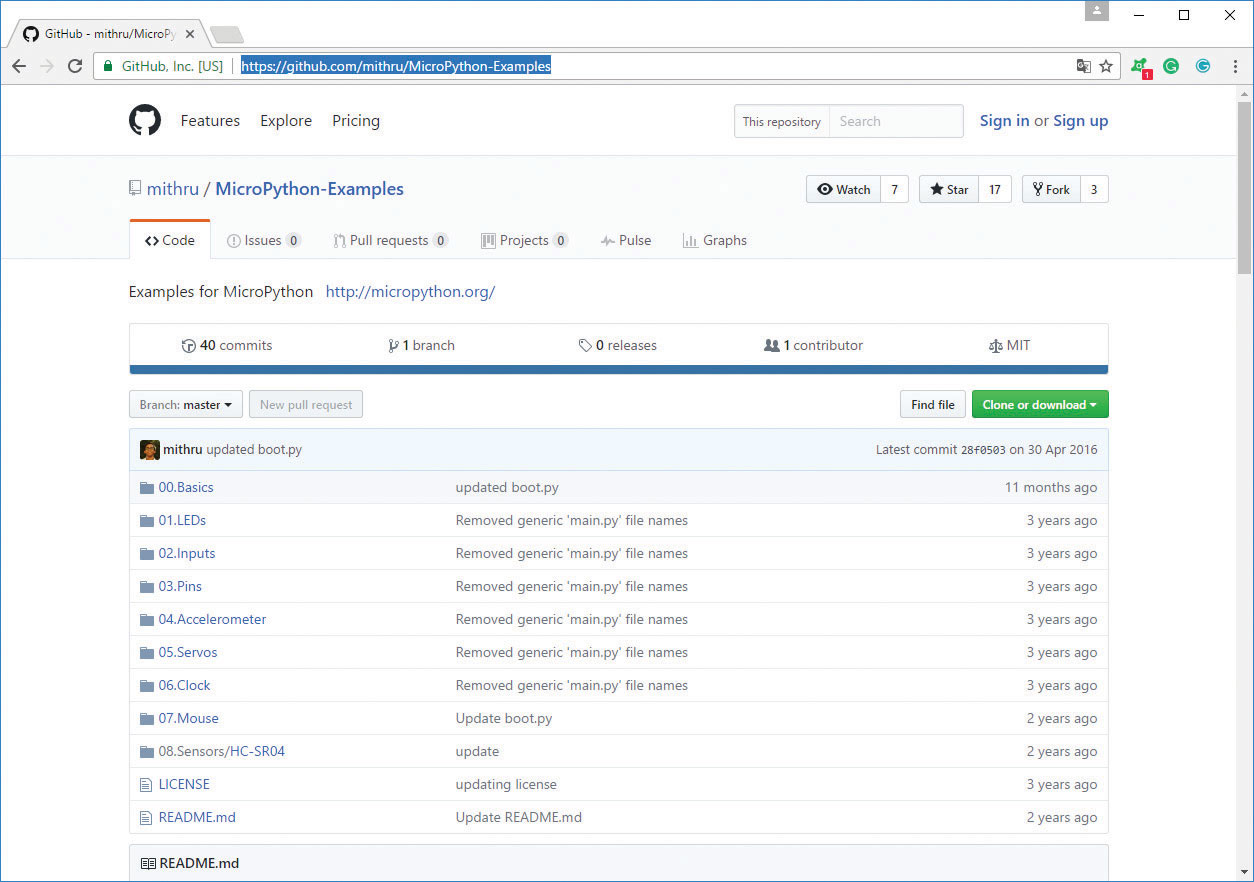Click mithru's avatar thumbnail in commit bar
Viewport: 1254px width, 882px height.
click(150, 450)
